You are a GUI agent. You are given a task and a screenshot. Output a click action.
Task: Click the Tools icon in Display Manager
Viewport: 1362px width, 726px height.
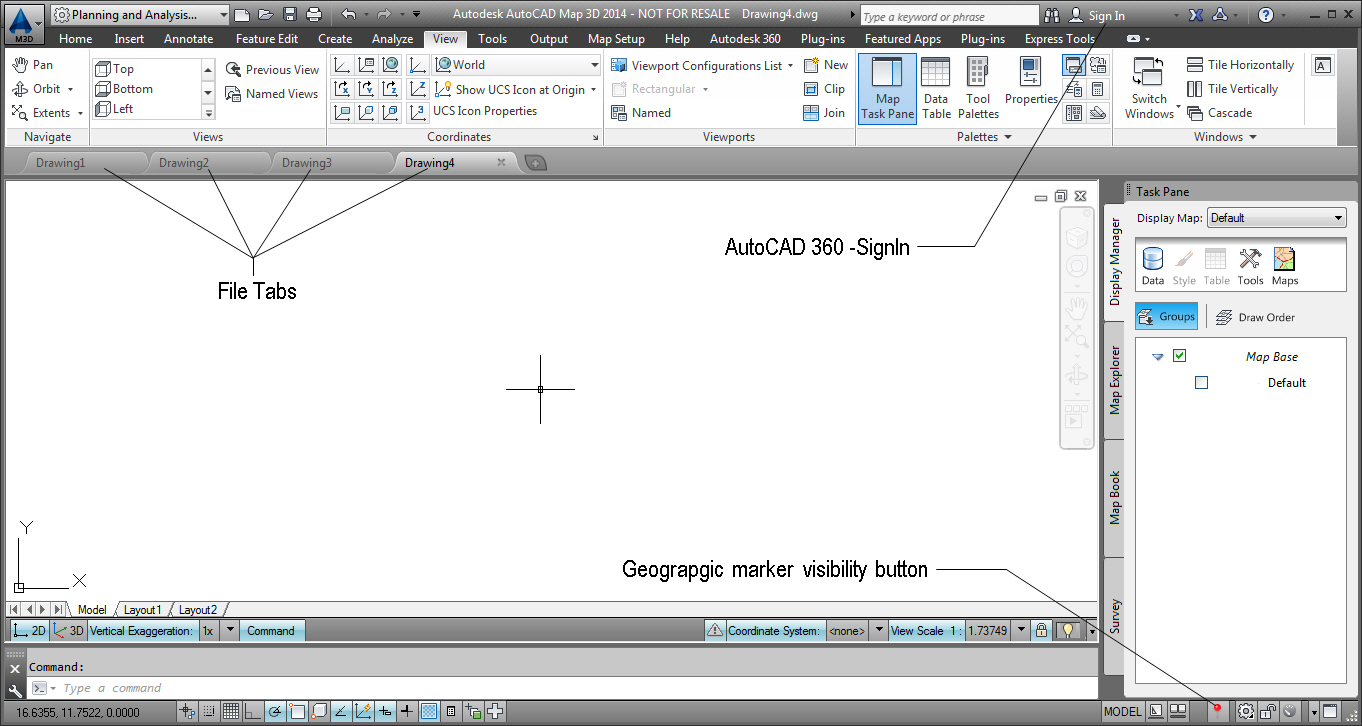pyautogui.click(x=1250, y=267)
